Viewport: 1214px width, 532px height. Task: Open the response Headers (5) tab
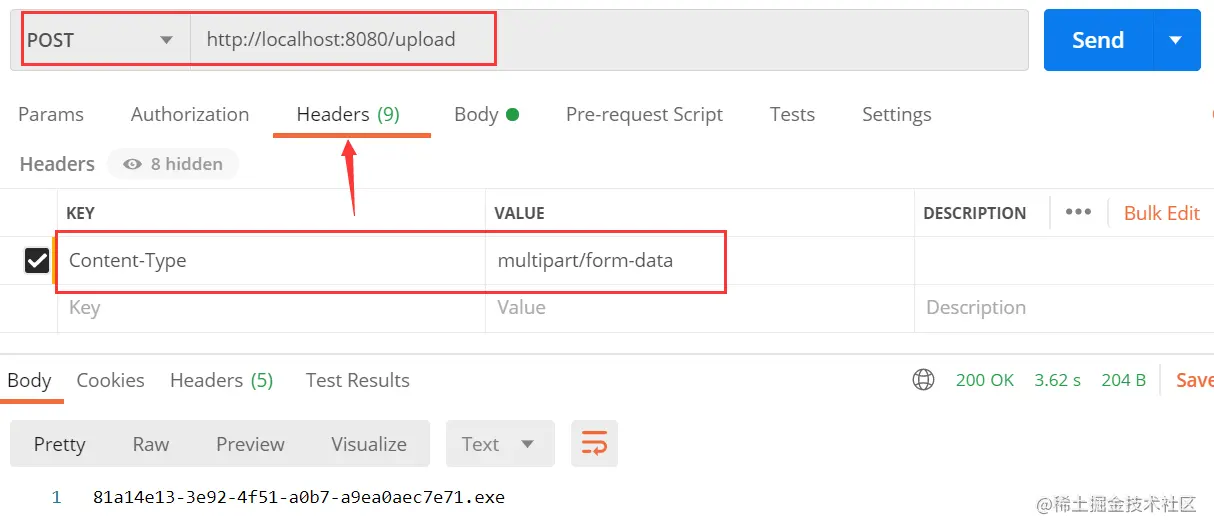pyautogui.click(x=221, y=380)
